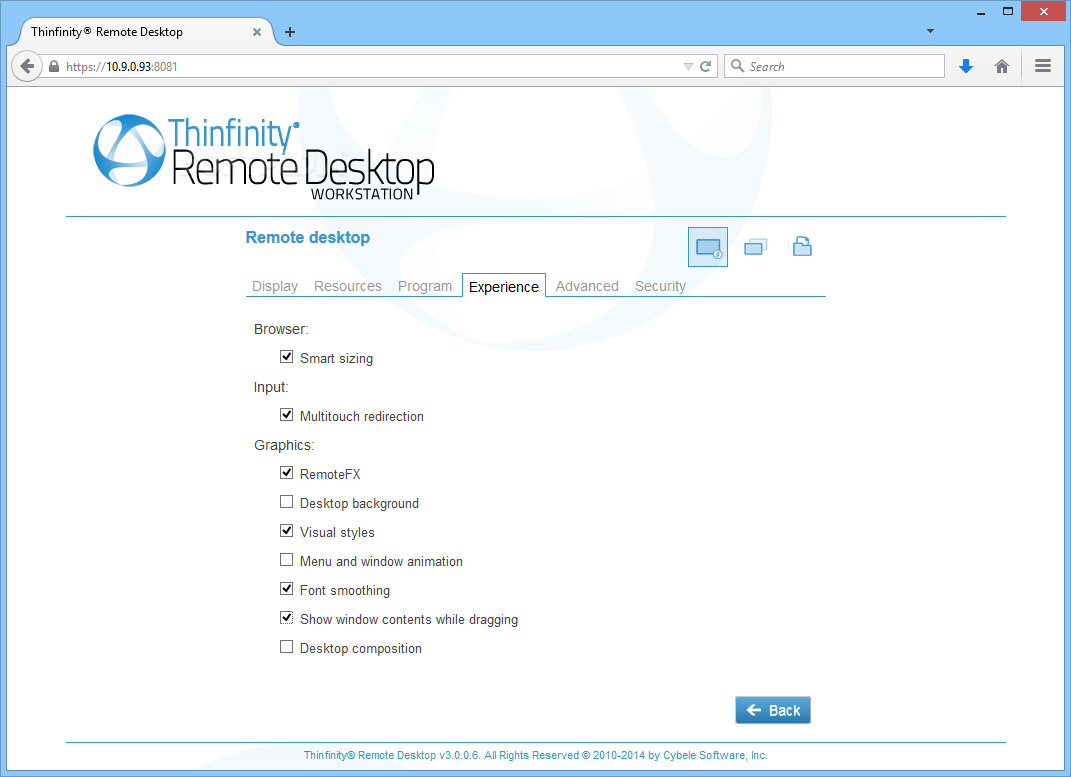1071x777 pixels.
Task: Select the Remote desktop connection icon
Action: coord(708,247)
